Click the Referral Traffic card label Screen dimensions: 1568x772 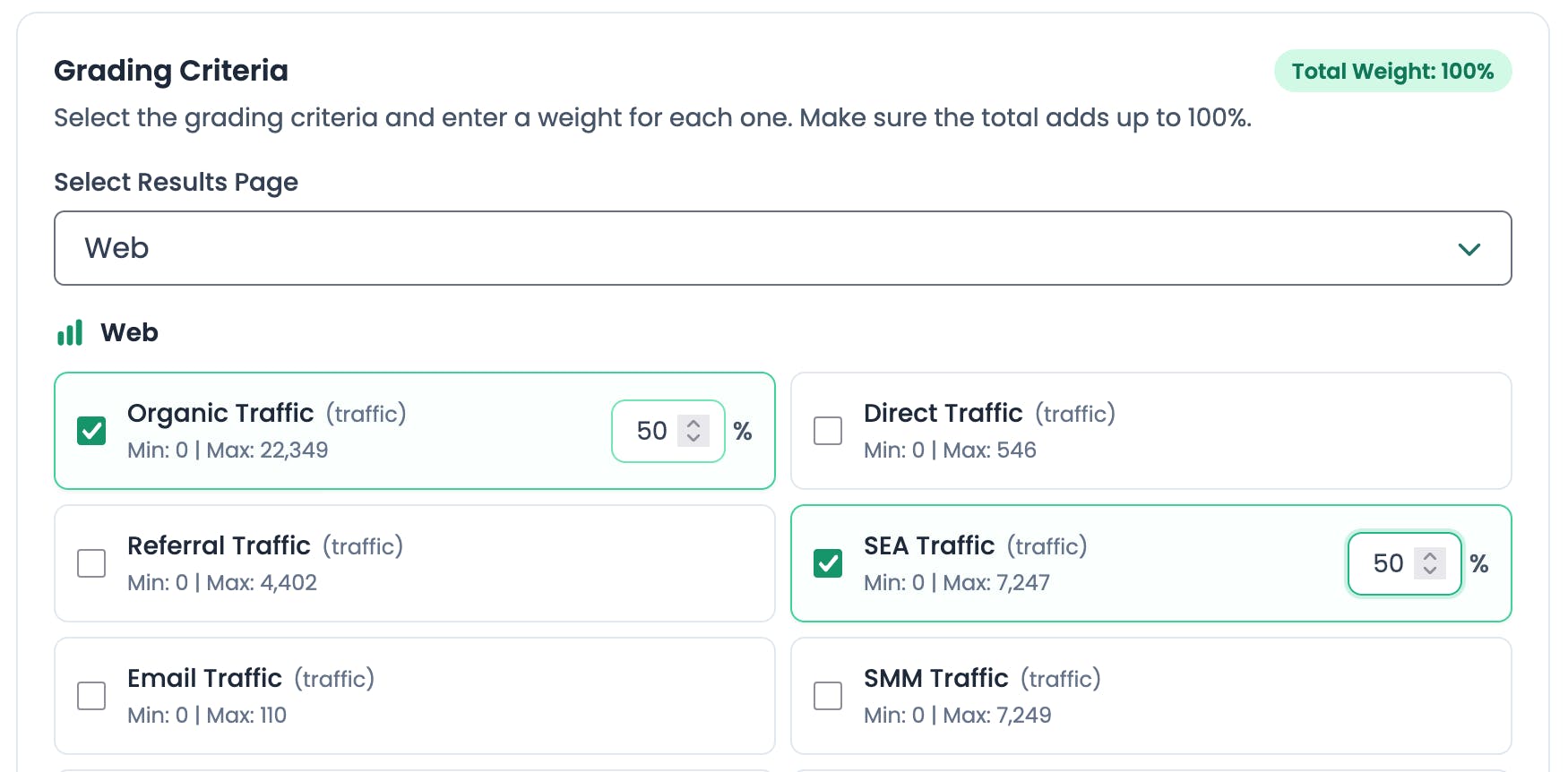tap(219, 545)
